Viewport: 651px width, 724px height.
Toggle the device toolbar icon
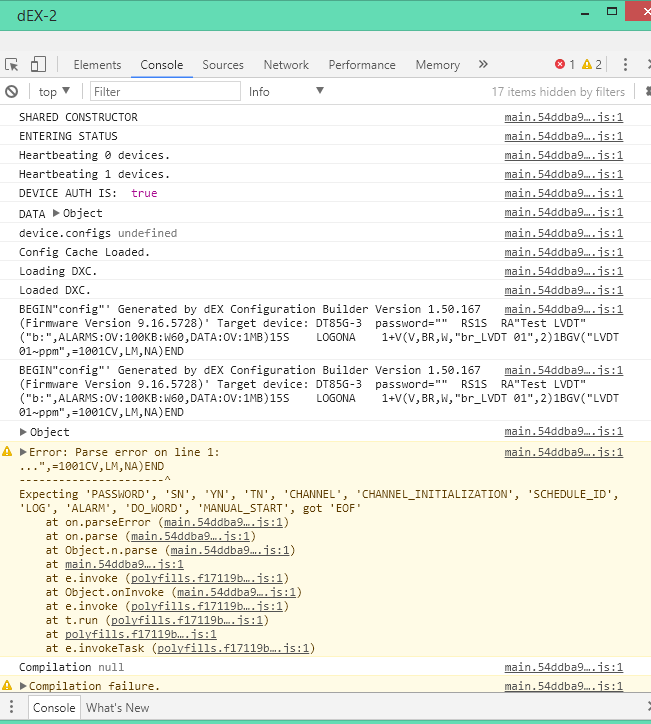click(38, 65)
